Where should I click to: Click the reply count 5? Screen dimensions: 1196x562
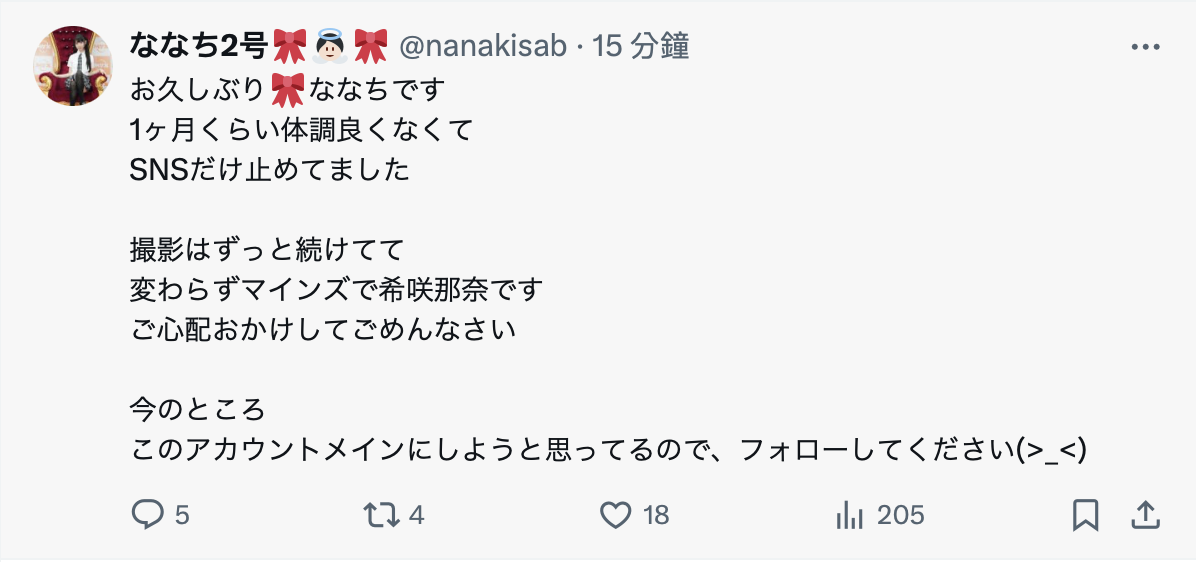tap(182, 515)
